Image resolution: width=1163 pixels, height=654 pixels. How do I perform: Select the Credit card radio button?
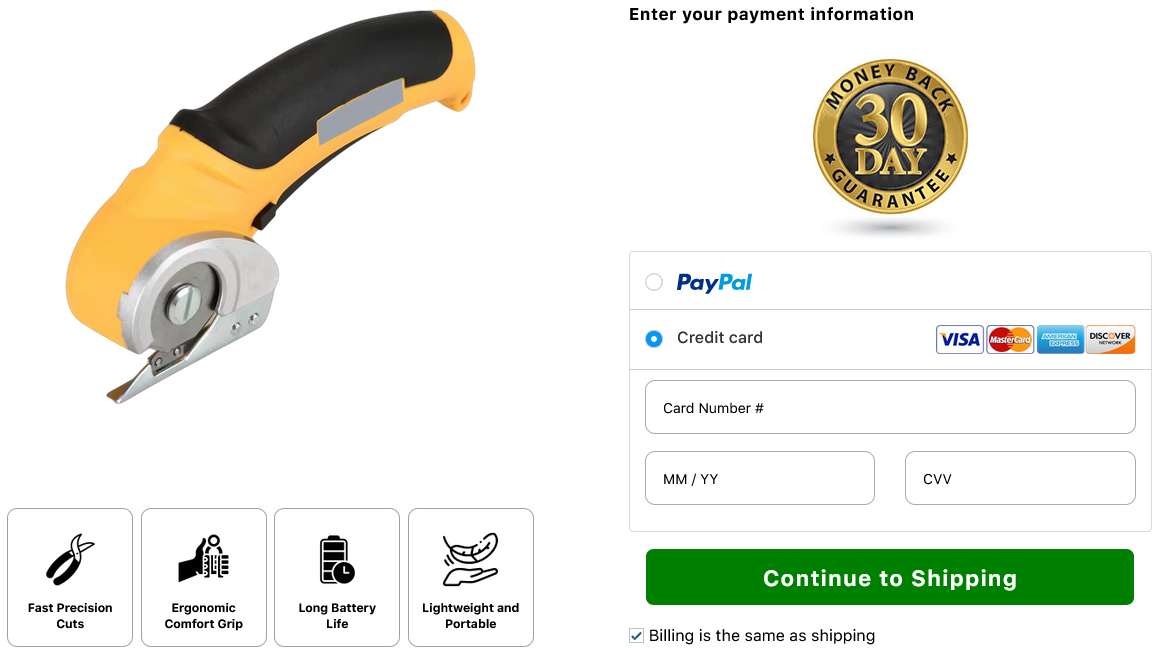[653, 339]
